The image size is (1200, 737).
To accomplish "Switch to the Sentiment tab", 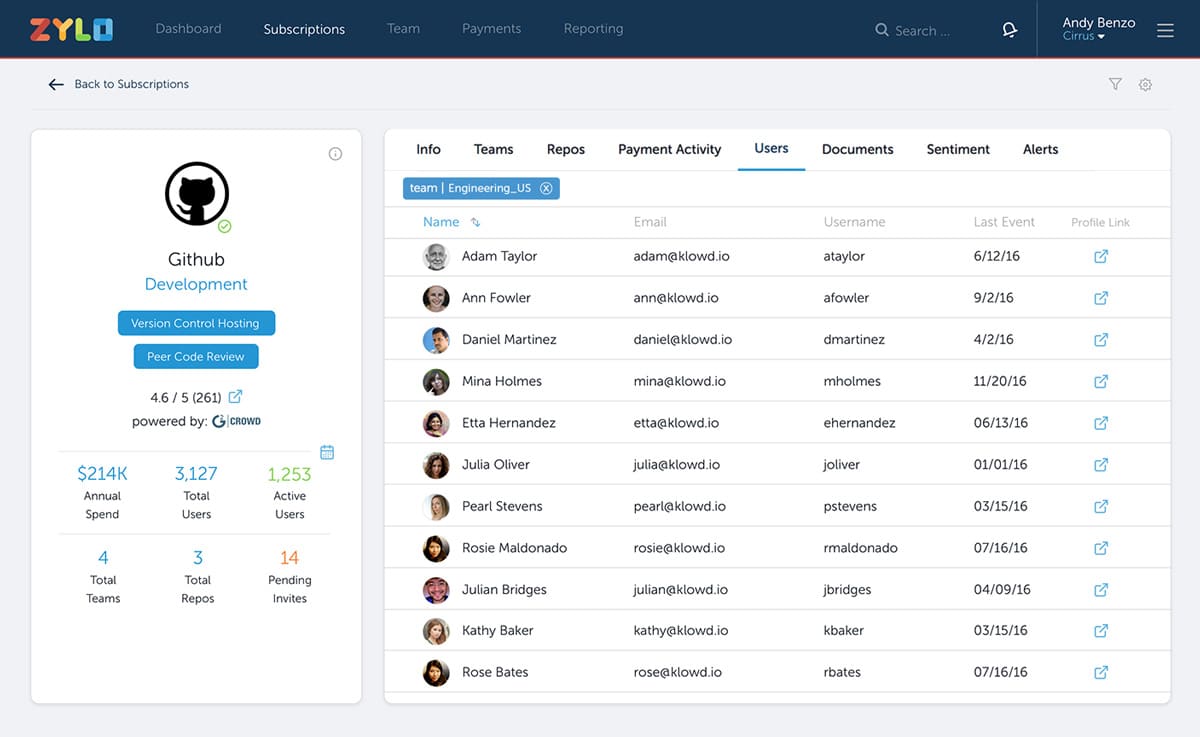I will [958, 149].
